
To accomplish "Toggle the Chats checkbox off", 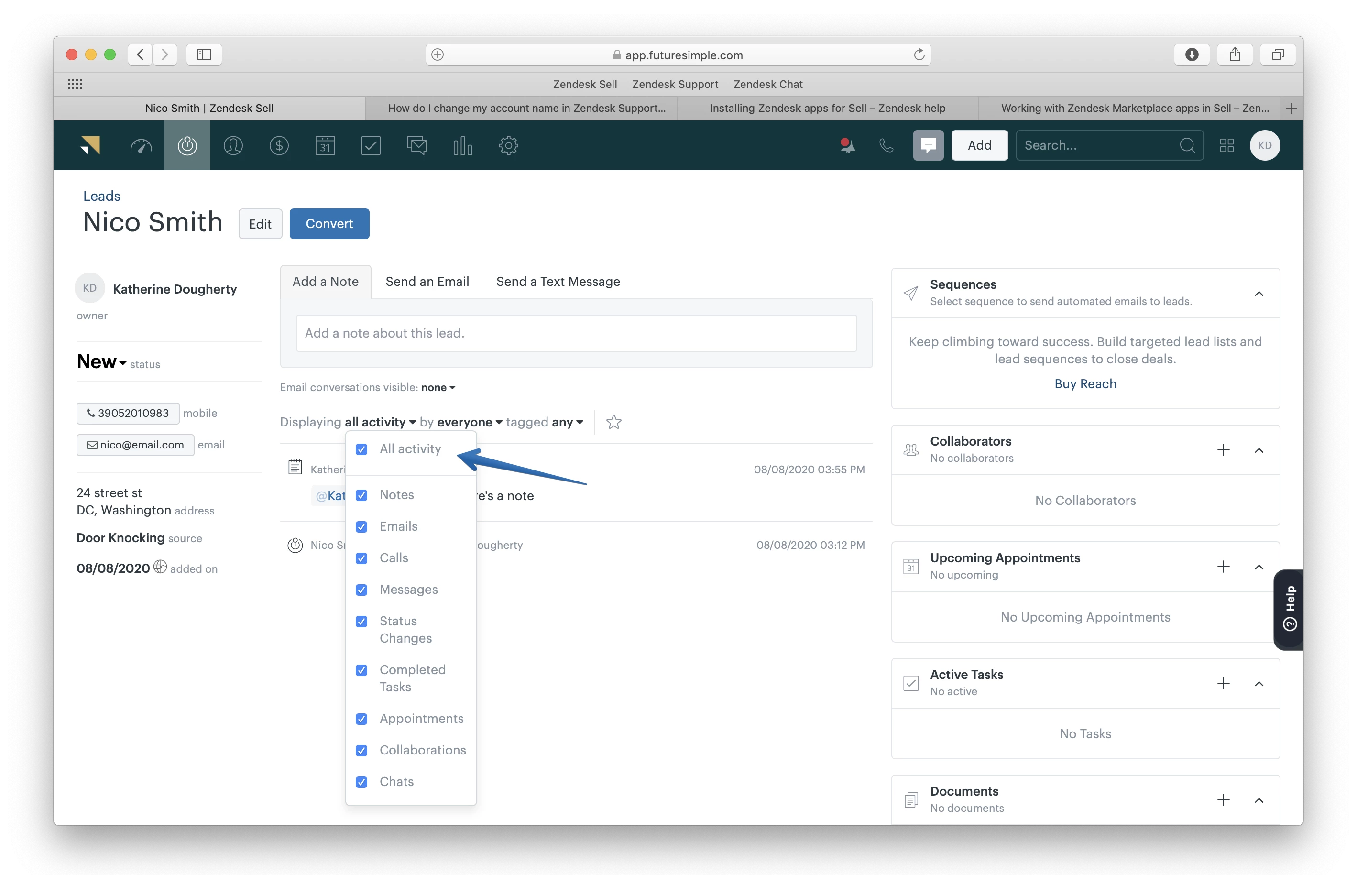I will coord(361,782).
